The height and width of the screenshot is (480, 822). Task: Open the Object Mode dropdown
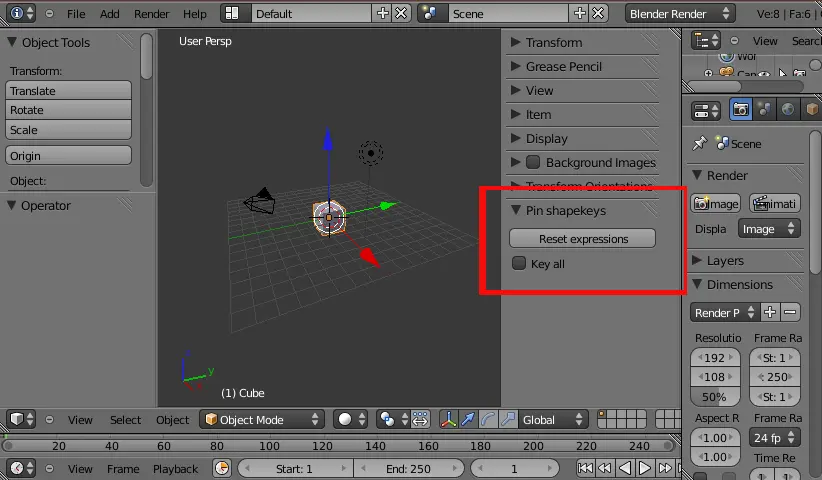pos(262,420)
